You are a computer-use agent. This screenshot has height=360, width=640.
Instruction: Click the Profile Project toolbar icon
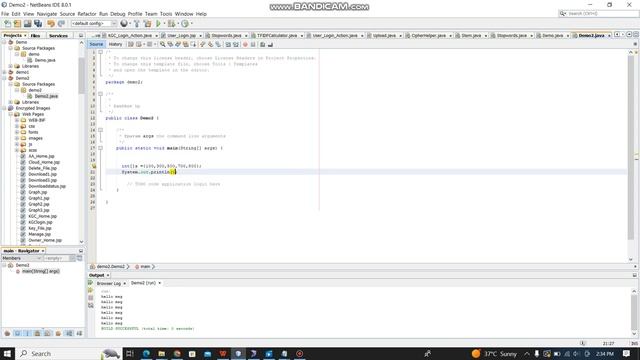pos(185,24)
